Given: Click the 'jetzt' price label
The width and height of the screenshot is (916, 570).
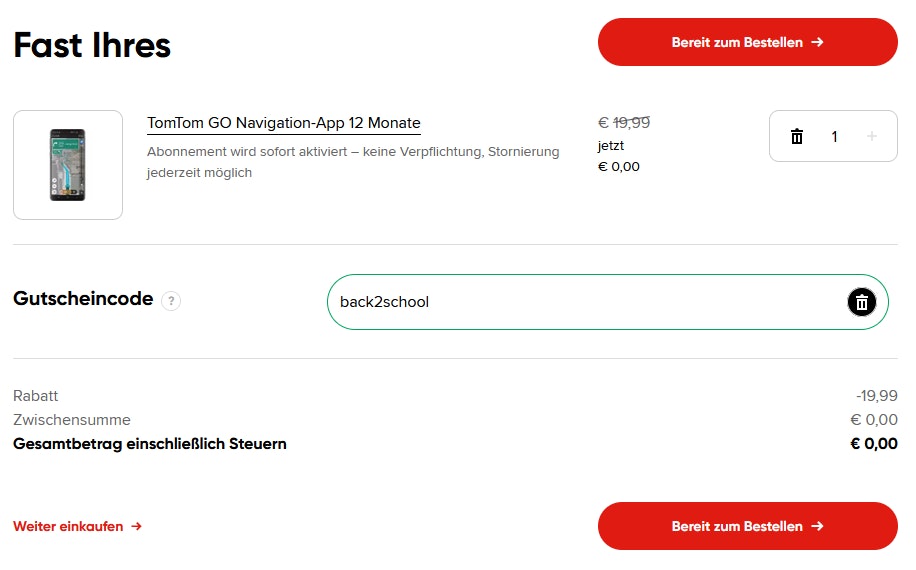Looking at the screenshot, I should [x=610, y=145].
